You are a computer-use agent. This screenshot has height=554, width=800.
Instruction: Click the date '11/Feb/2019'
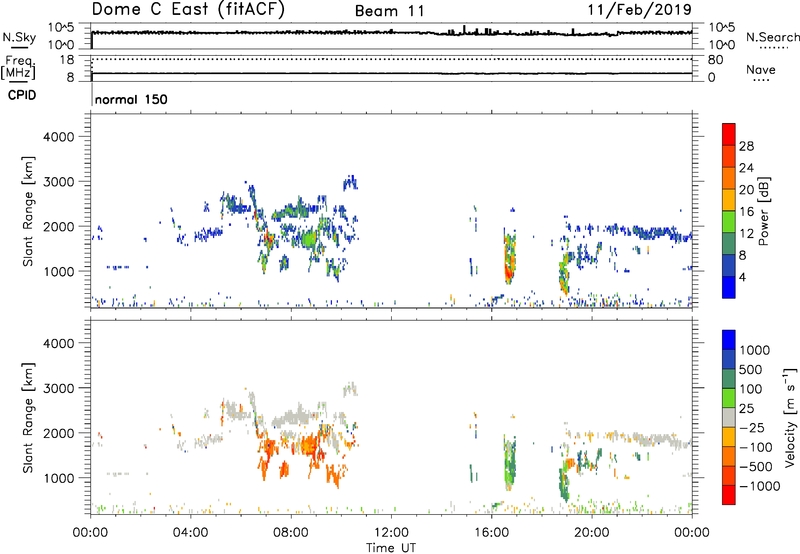pyautogui.click(x=639, y=10)
